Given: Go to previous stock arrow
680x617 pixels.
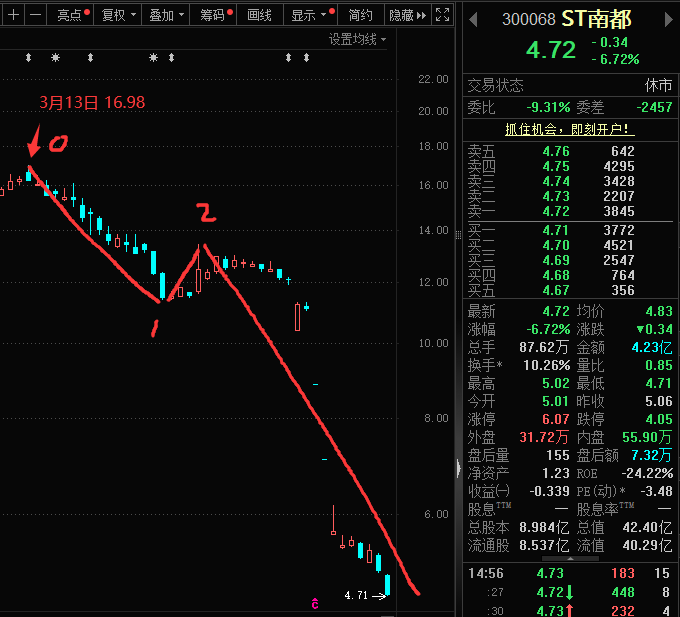Looking at the screenshot, I should (x=474, y=20).
